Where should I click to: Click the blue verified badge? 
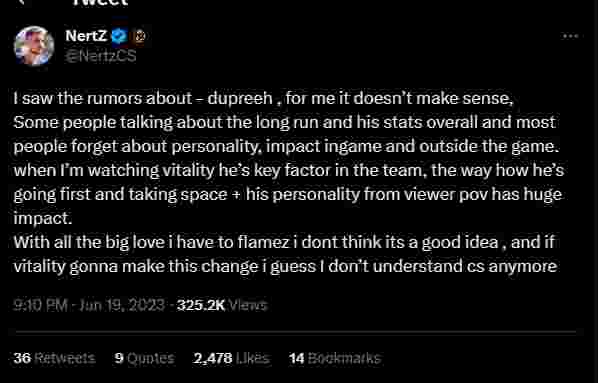pos(119,36)
